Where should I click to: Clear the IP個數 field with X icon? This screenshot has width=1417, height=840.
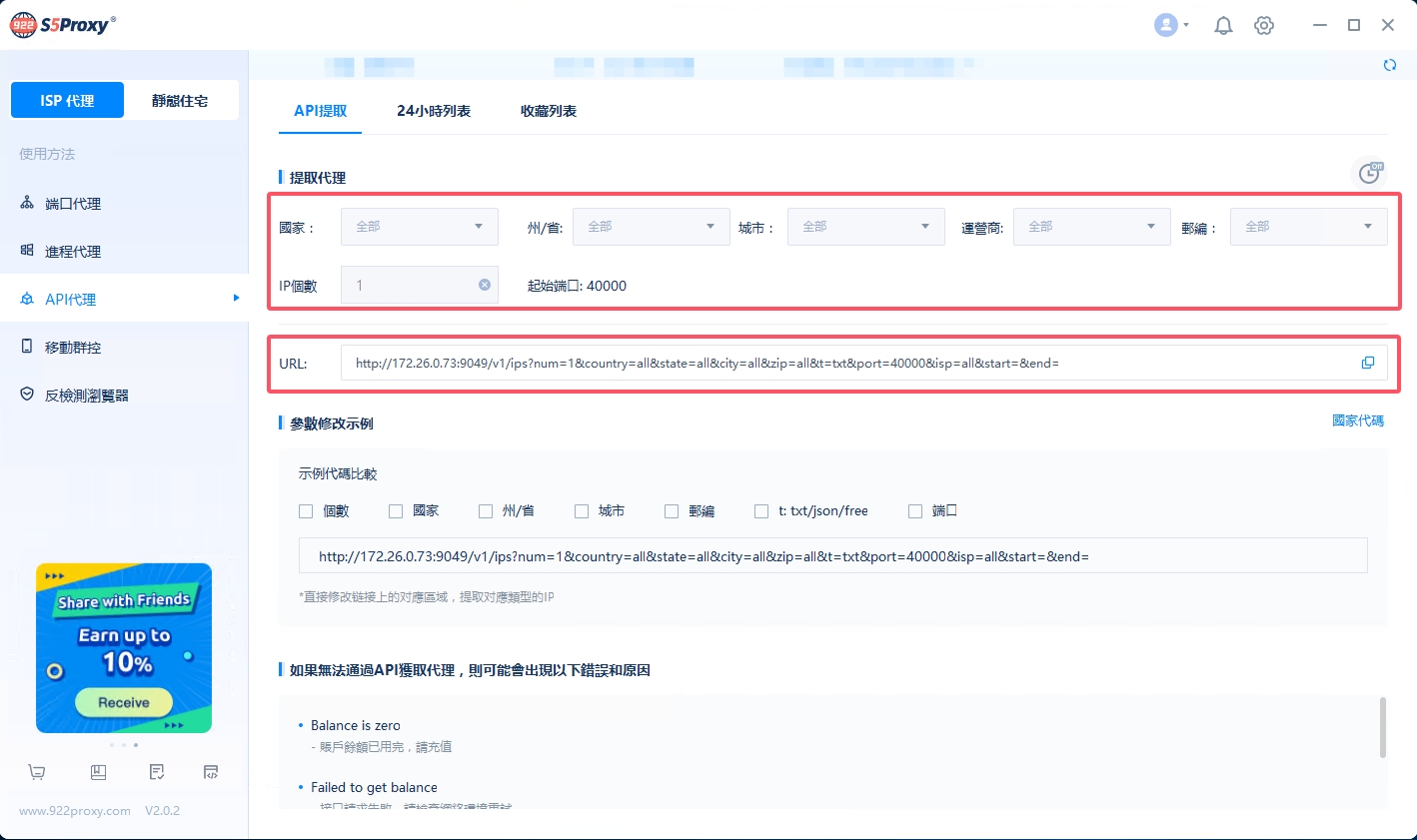[x=485, y=285]
